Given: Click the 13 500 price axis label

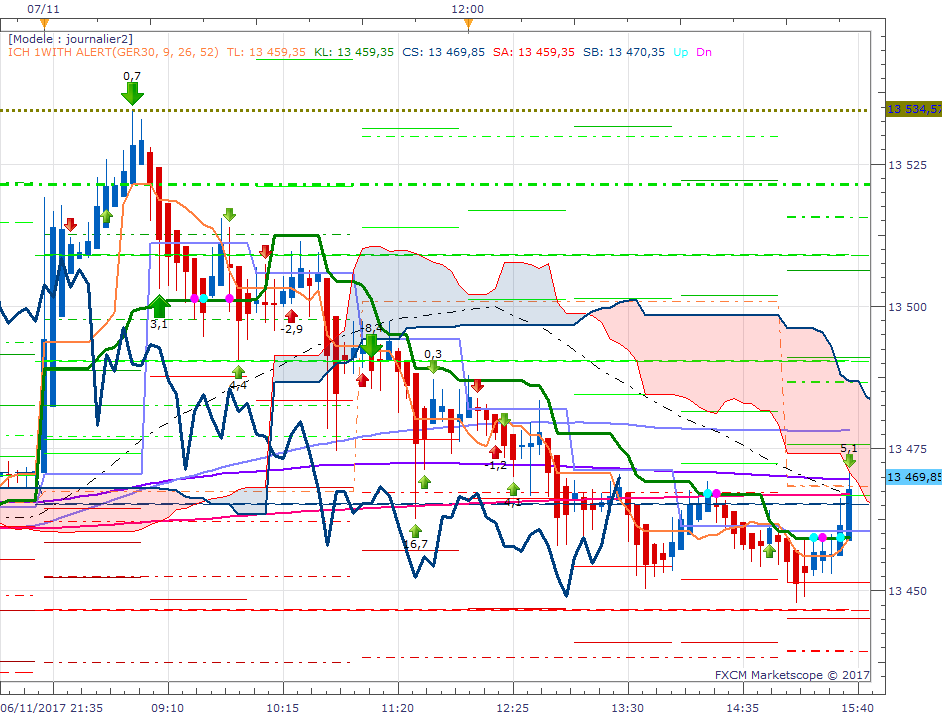Looking at the screenshot, I should coord(907,307).
